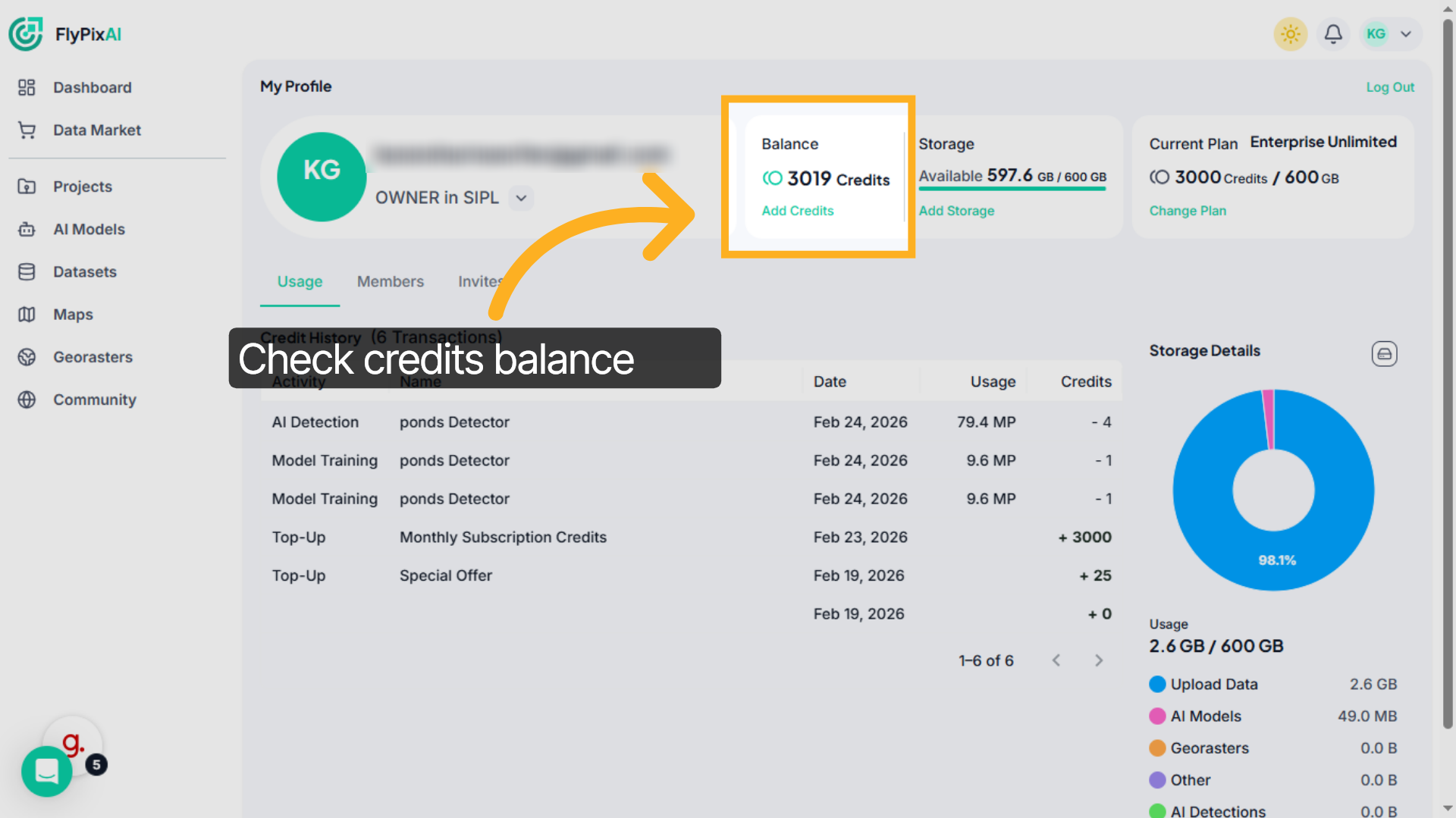Select the Special Offer top-up row

tap(691, 575)
